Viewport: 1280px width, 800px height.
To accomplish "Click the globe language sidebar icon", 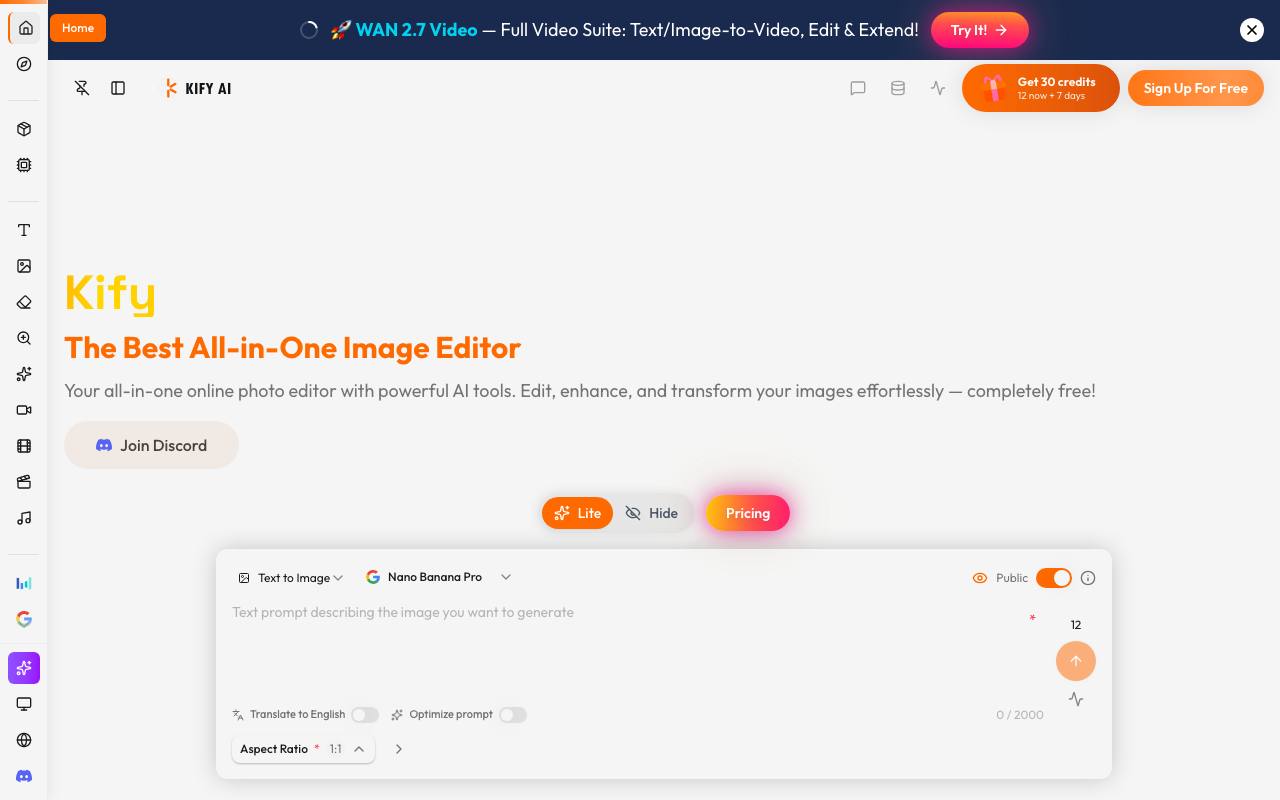I will (24, 740).
